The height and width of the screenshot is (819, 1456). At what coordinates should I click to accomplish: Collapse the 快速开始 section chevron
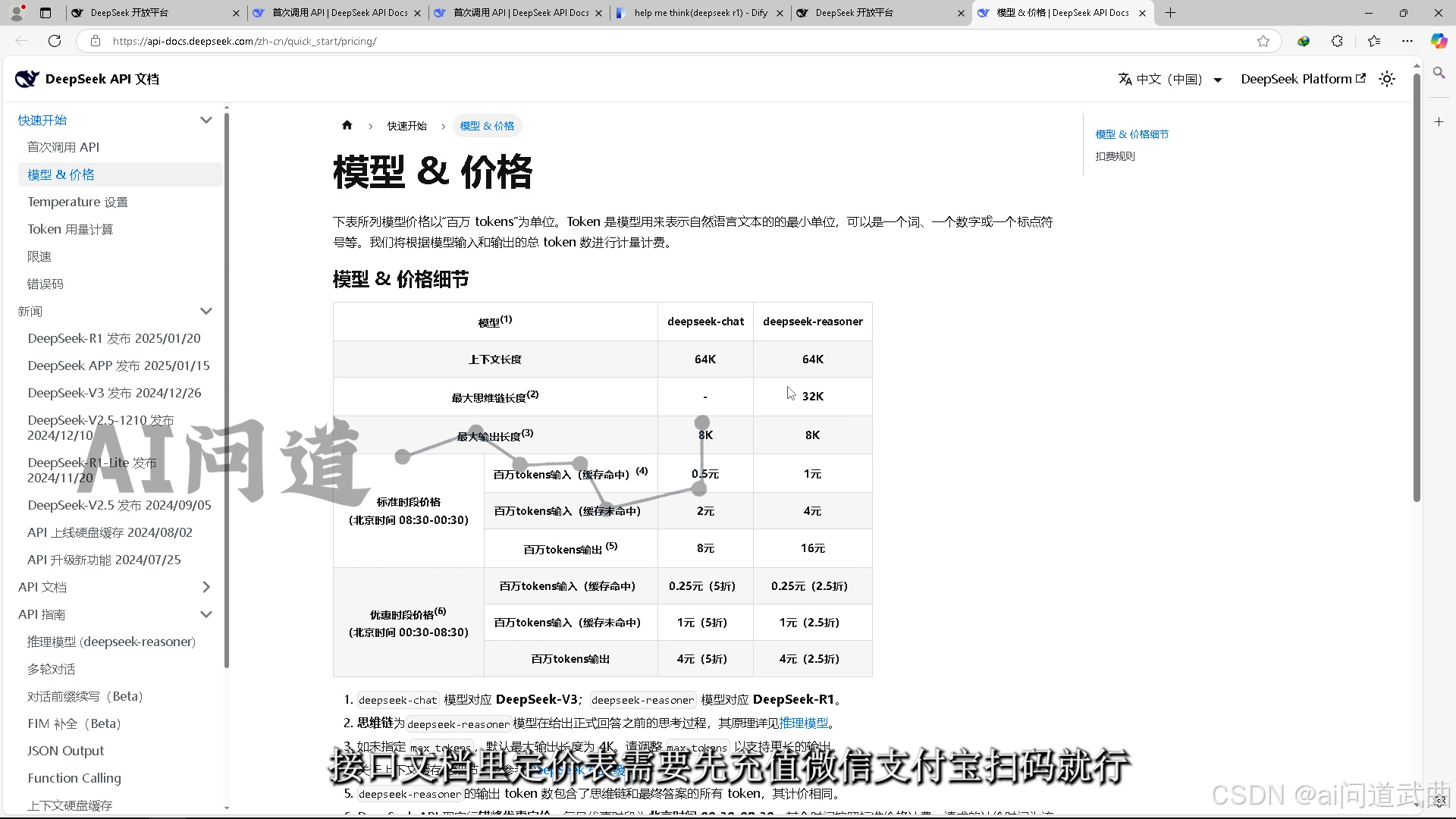coord(206,119)
